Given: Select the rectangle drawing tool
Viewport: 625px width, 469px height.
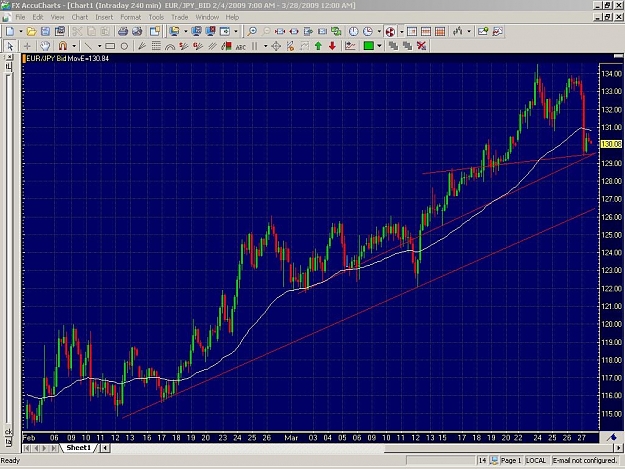Looking at the screenshot, I should [x=110, y=46].
